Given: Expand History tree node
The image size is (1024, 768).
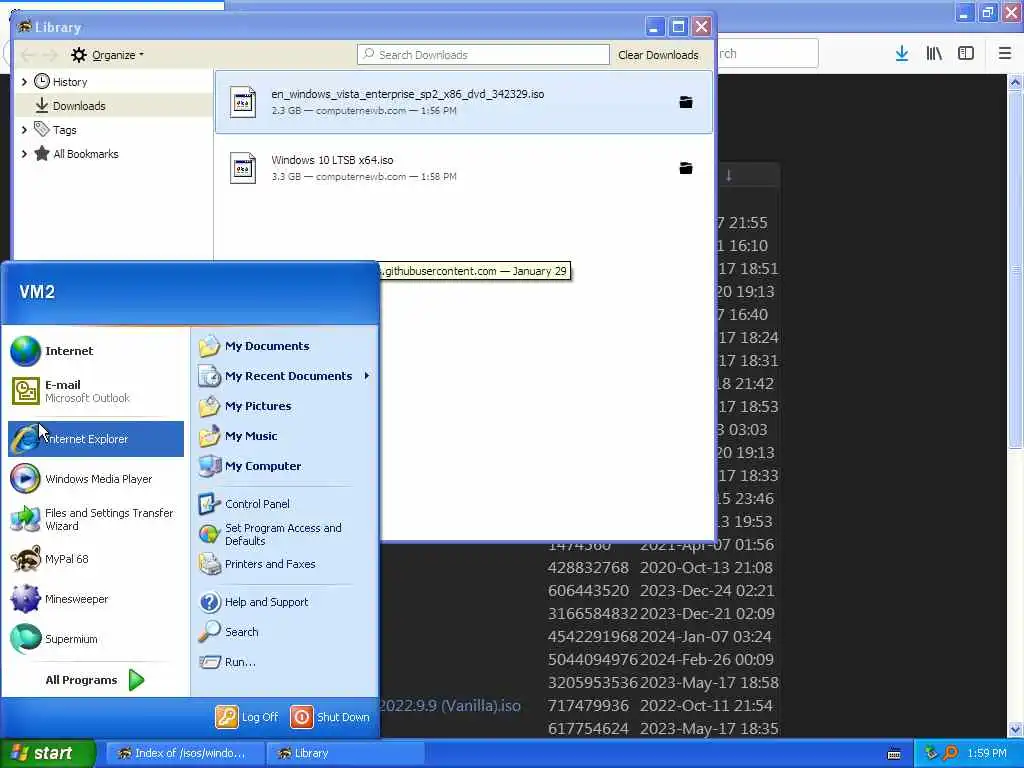Looking at the screenshot, I should (24, 82).
